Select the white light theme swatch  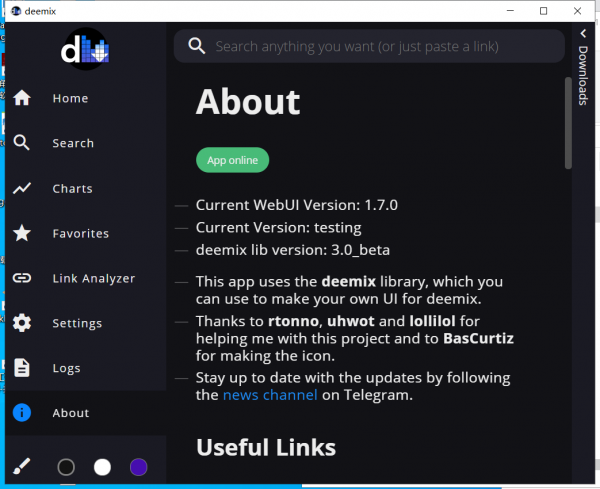102,467
